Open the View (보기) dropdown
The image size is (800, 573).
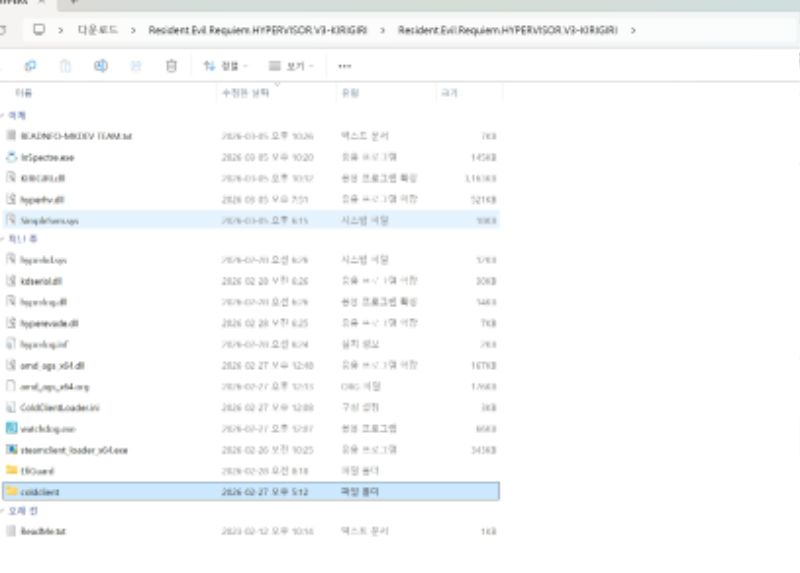(292, 66)
